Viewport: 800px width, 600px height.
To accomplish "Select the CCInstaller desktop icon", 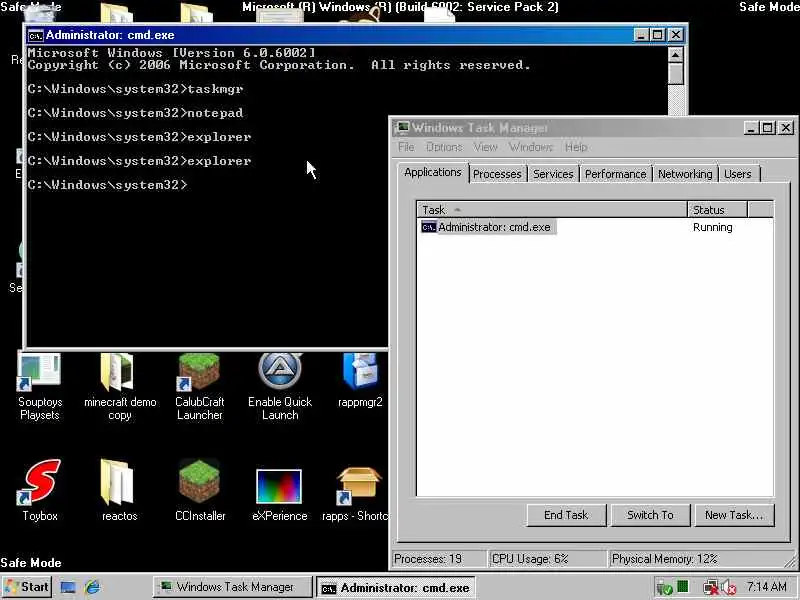I will 200,490.
